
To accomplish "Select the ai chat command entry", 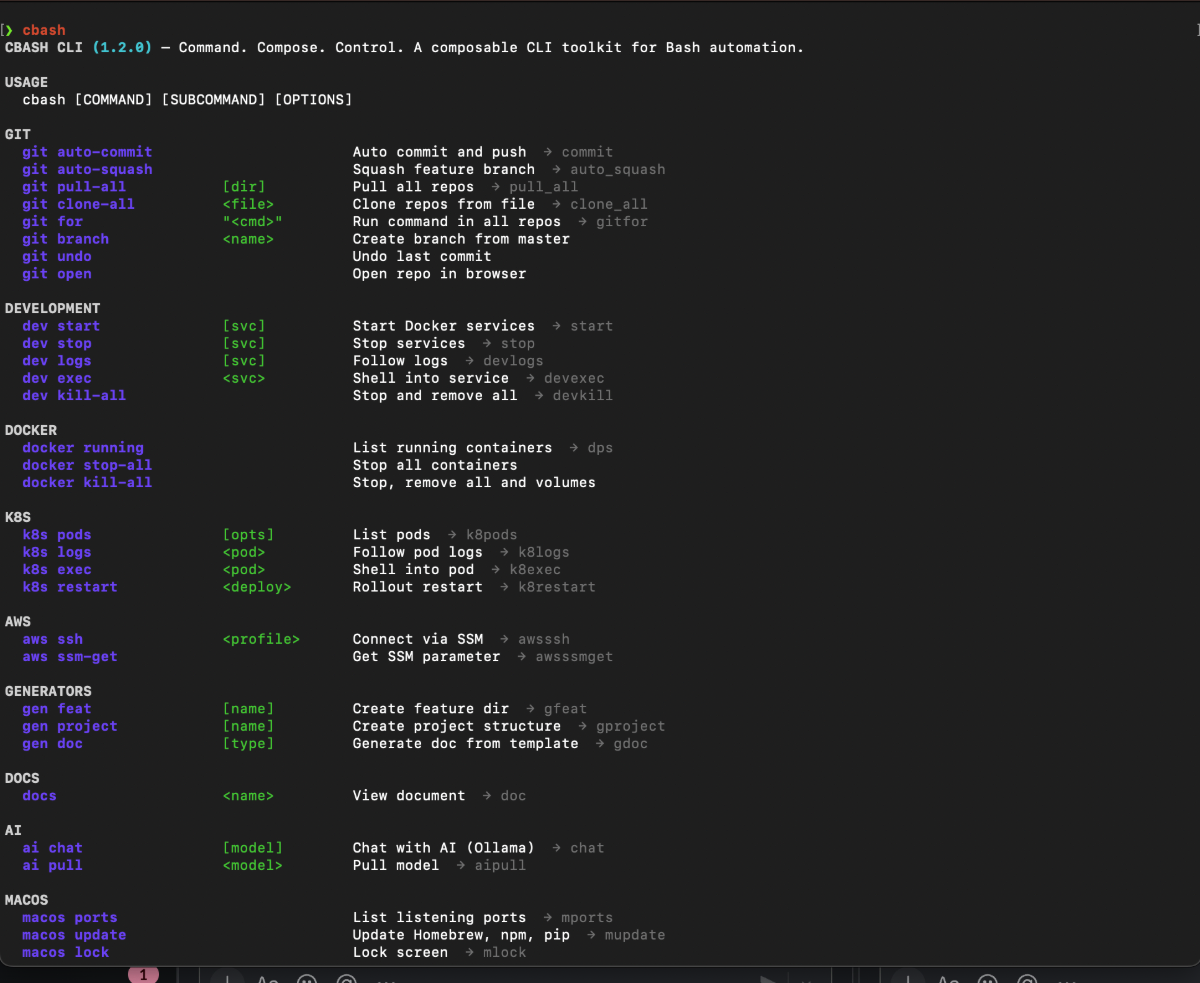I will pos(52,847).
